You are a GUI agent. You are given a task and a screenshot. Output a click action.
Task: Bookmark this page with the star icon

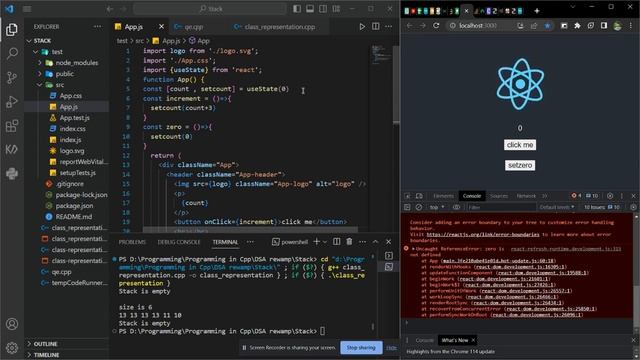tap(547, 26)
